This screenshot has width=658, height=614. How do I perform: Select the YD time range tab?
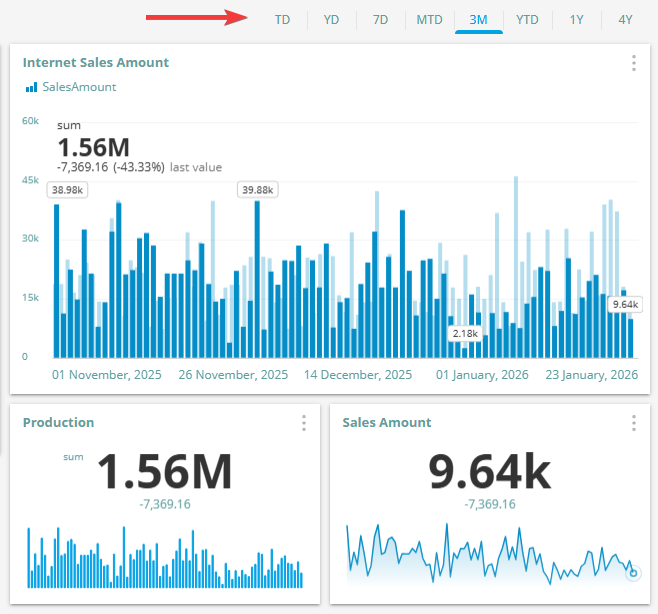tap(331, 19)
